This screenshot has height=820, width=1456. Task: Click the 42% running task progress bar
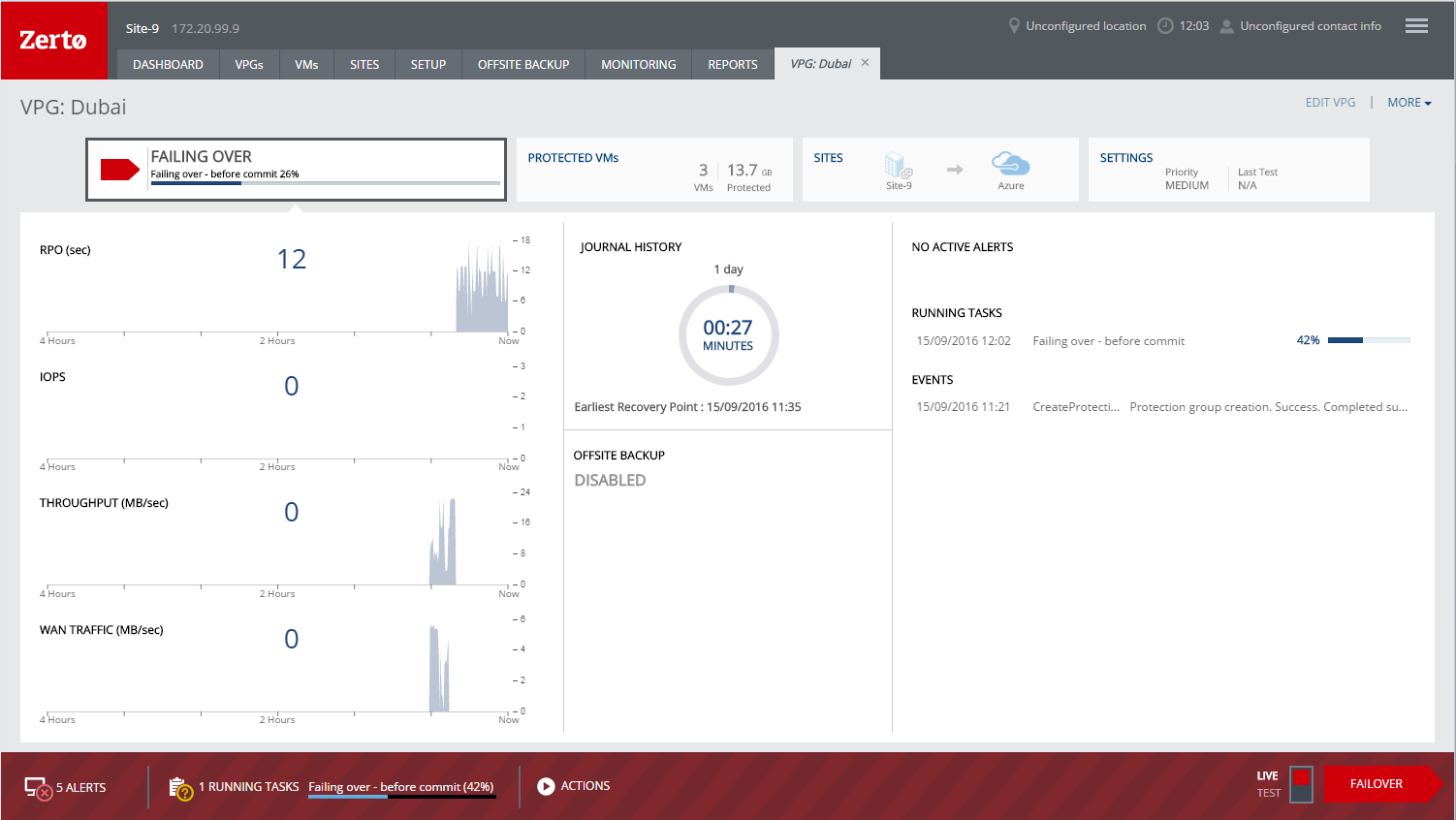1369,340
